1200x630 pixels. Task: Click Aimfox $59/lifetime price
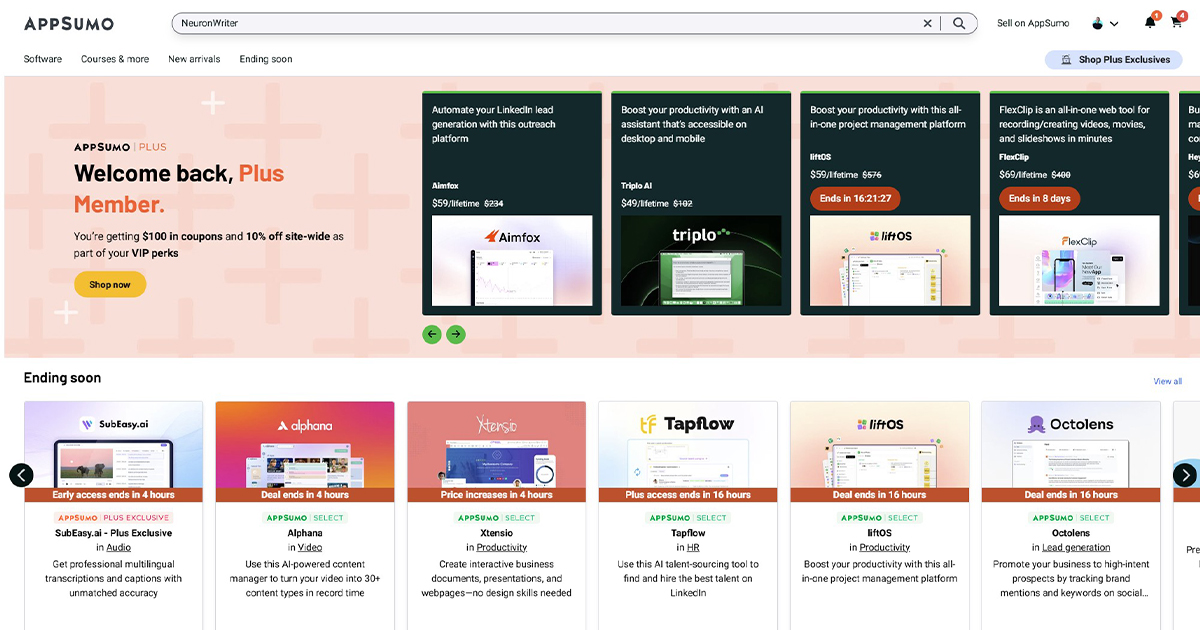pos(455,203)
